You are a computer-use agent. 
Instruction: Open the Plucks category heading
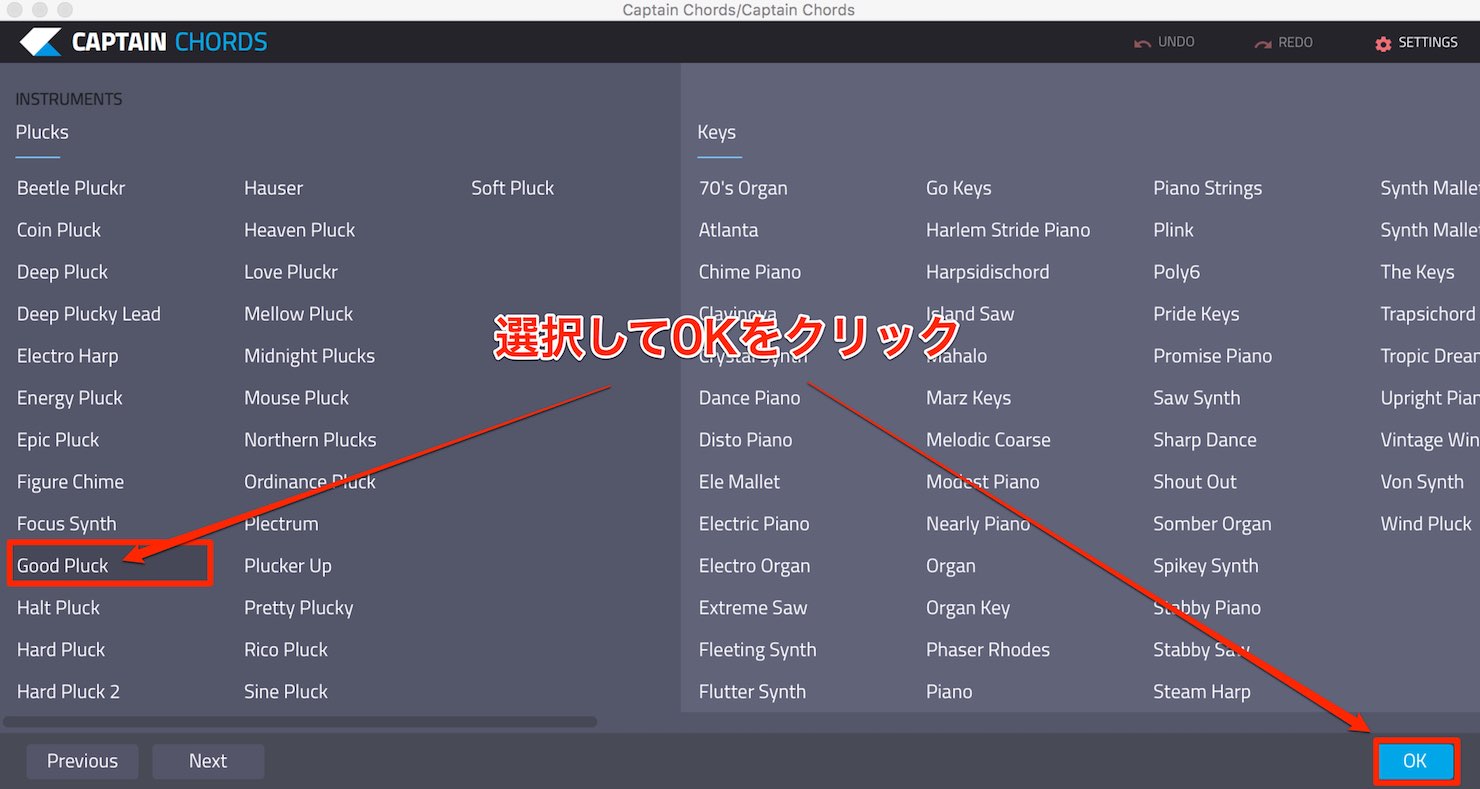42,132
